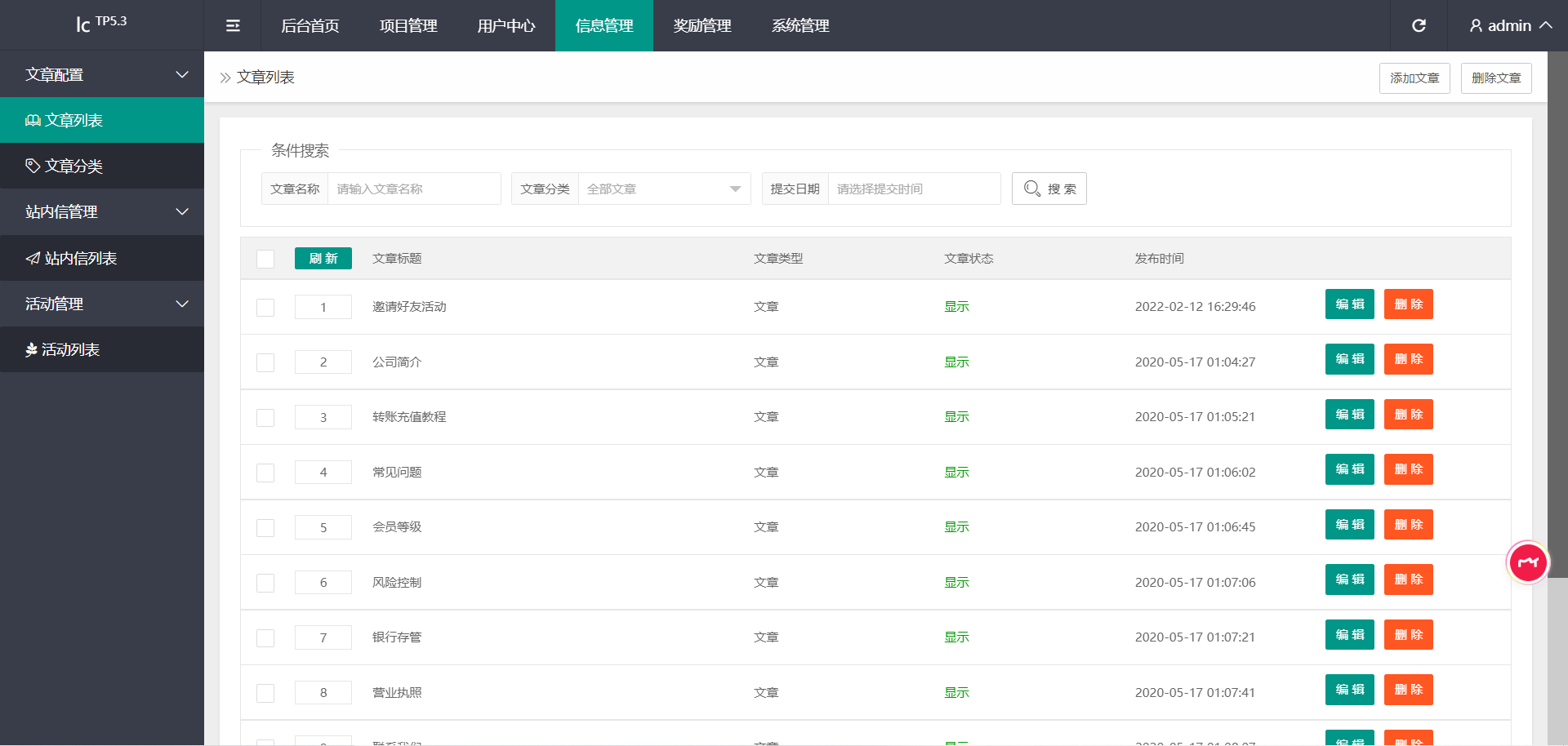Image resolution: width=1568 pixels, height=746 pixels.
Task: Open the 项目管理 top menu tab
Action: [x=408, y=26]
